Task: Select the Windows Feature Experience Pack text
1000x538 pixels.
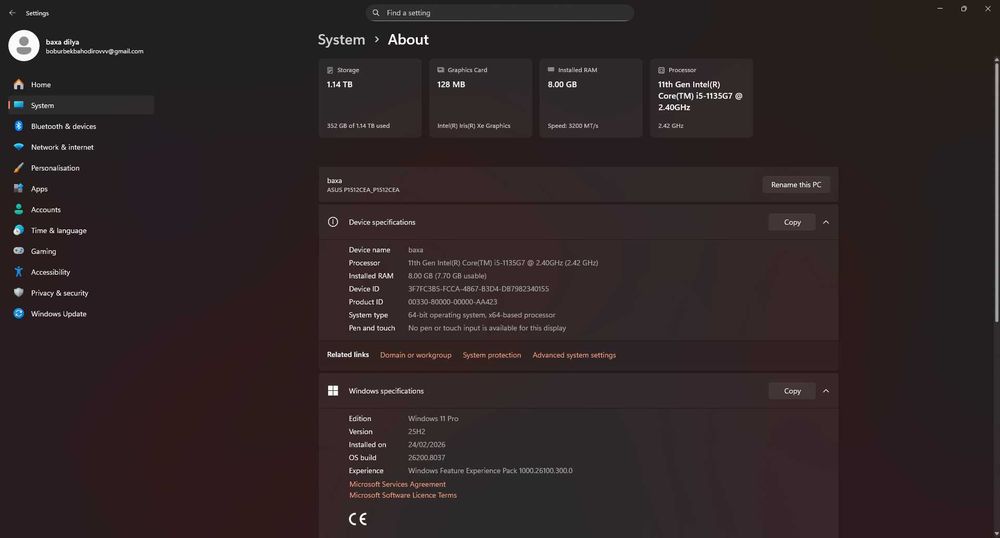Action: pos(490,471)
